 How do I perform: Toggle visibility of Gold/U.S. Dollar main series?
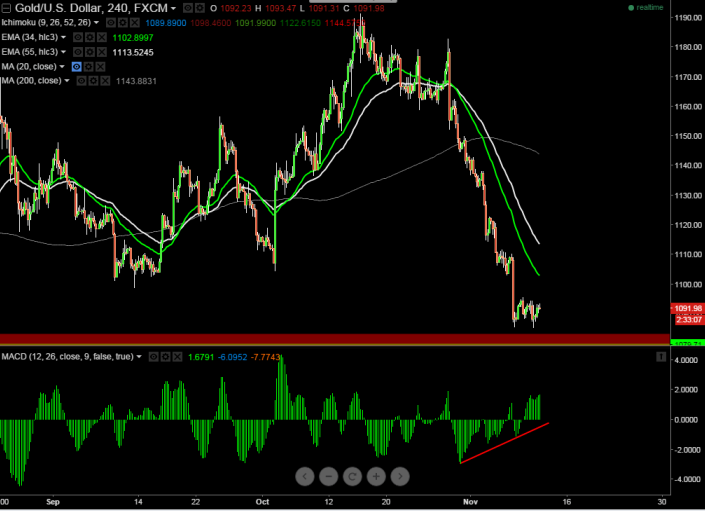188,8
